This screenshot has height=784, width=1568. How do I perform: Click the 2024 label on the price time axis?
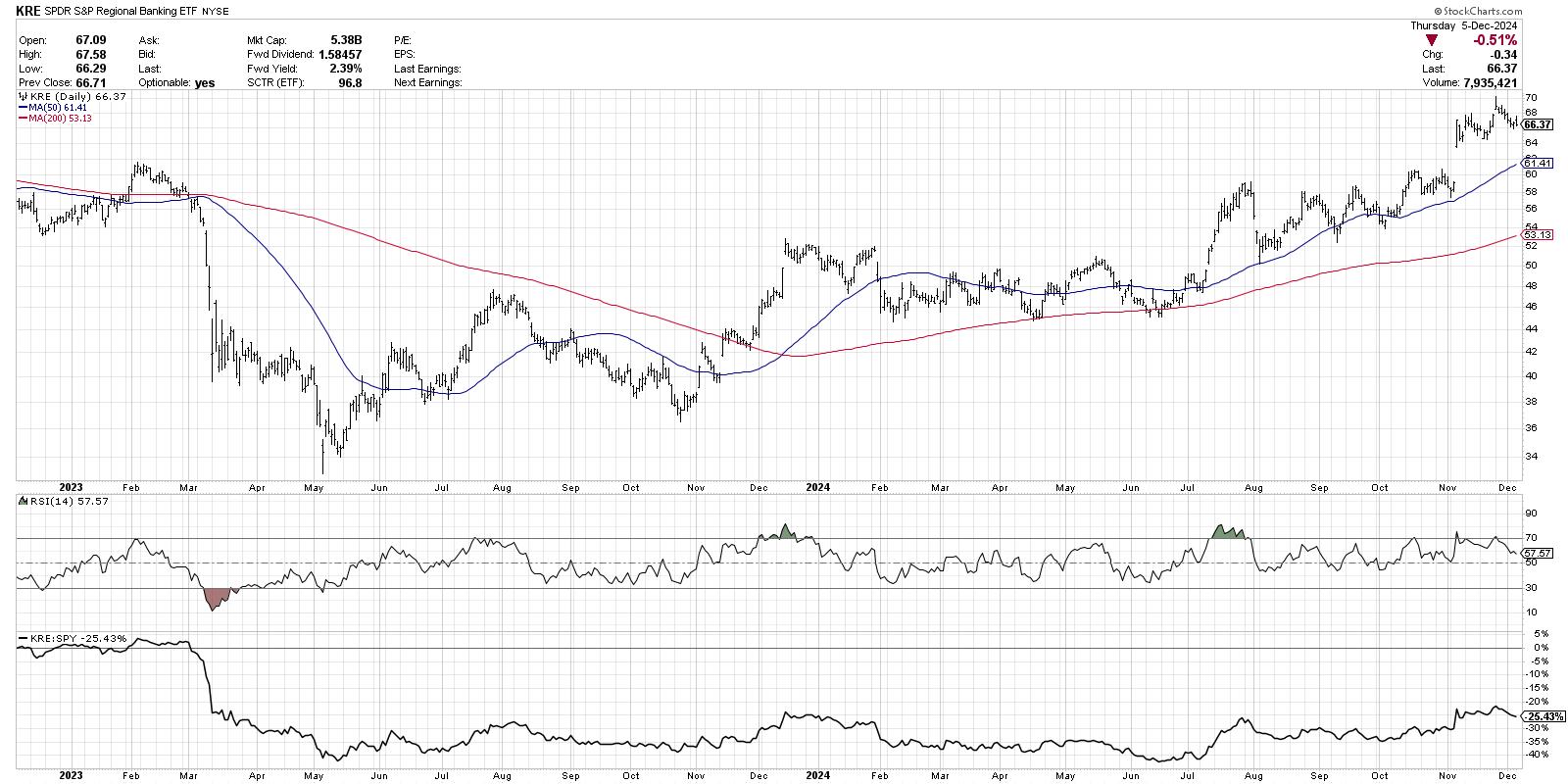point(816,485)
